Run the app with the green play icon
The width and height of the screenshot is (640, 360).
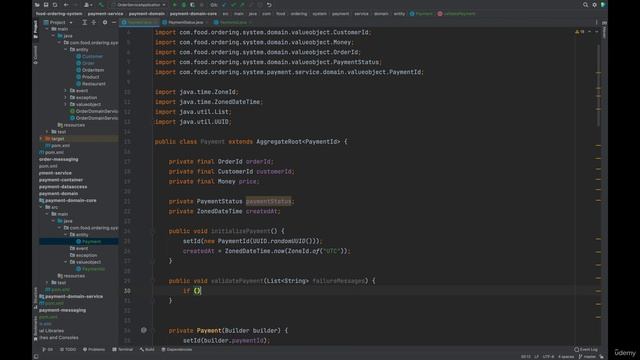pyautogui.click(x=175, y=5)
